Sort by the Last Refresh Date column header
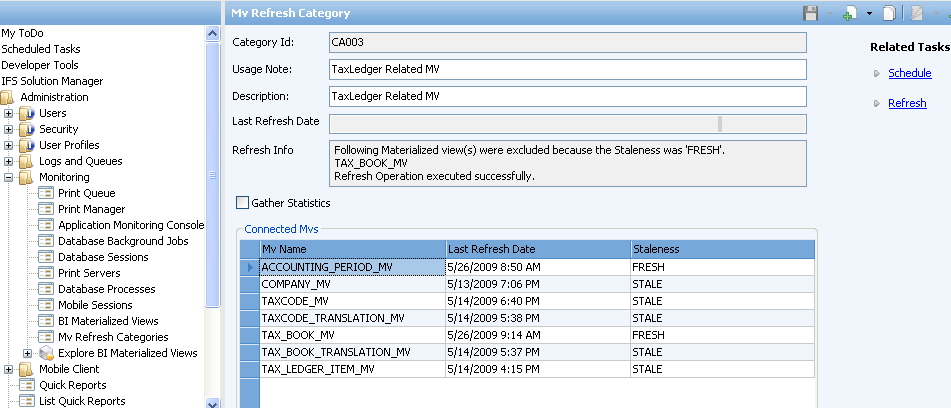The image size is (951, 408). pyautogui.click(x=538, y=249)
